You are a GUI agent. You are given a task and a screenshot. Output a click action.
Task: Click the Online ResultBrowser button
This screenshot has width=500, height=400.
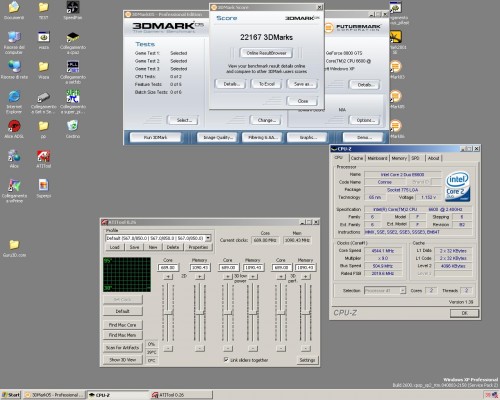266,53
